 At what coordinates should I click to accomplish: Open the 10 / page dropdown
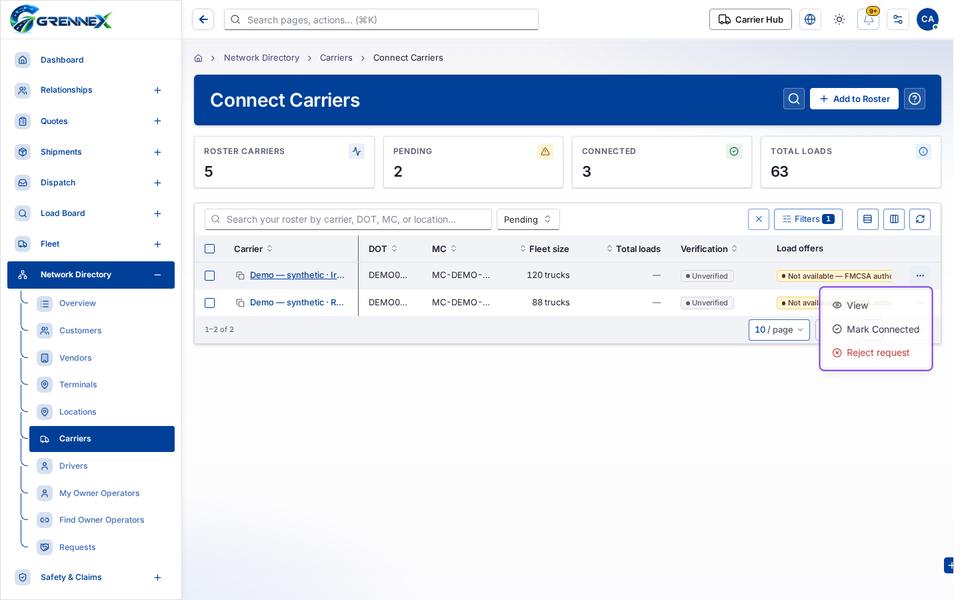tap(779, 329)
